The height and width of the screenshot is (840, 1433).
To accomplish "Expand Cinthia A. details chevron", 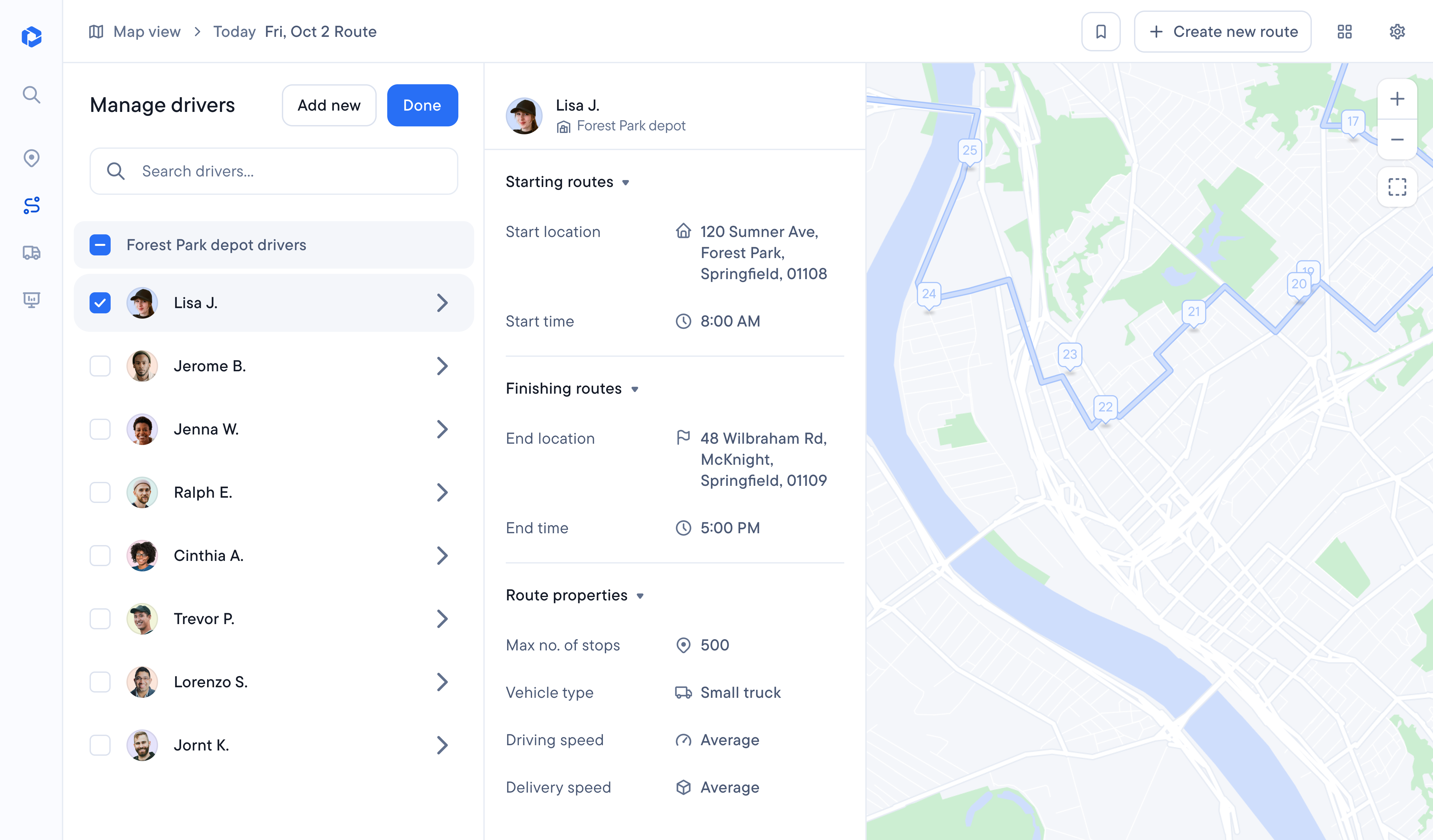I will pos(443,555).
